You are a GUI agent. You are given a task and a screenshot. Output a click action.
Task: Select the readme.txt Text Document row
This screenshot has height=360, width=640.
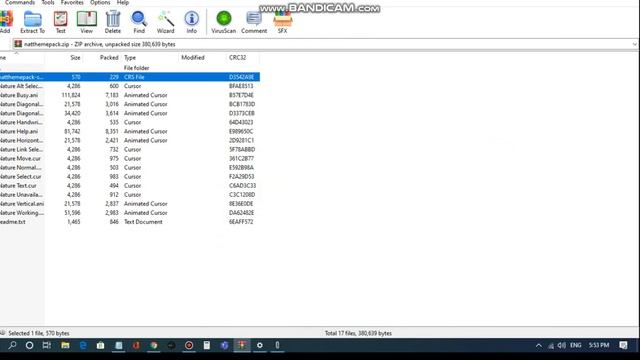(130, 222)
